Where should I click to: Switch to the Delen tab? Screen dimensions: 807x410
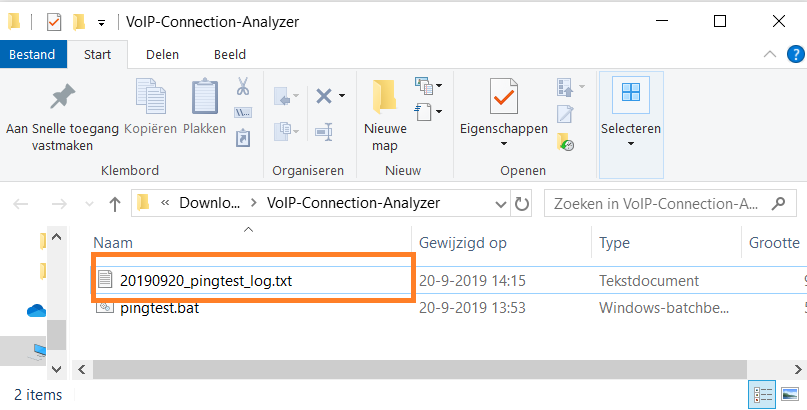tap(162, 55)
